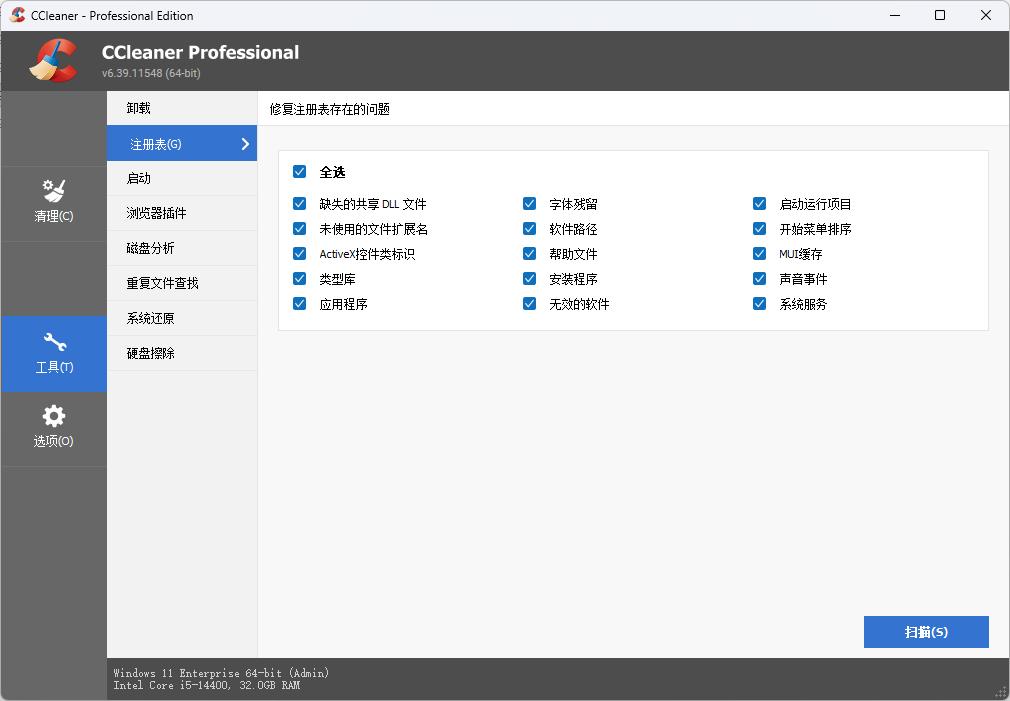The width and height of the screenshot is (1010, 701).
Task: Toggle the 全选 checkbox
Action: tap(299, 172)
